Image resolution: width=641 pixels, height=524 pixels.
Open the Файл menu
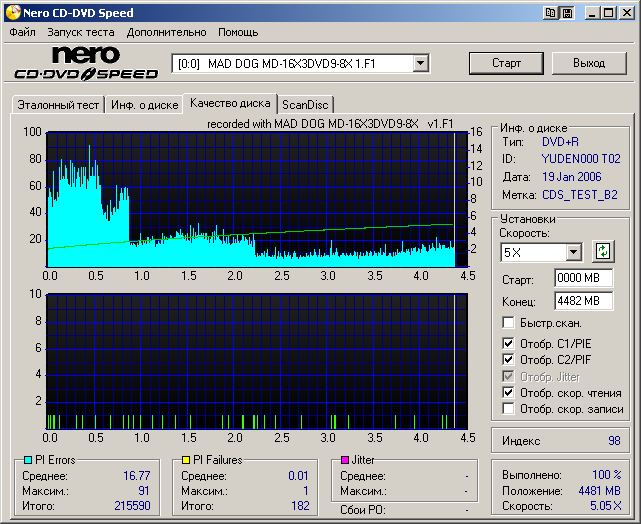click(22, 32)
